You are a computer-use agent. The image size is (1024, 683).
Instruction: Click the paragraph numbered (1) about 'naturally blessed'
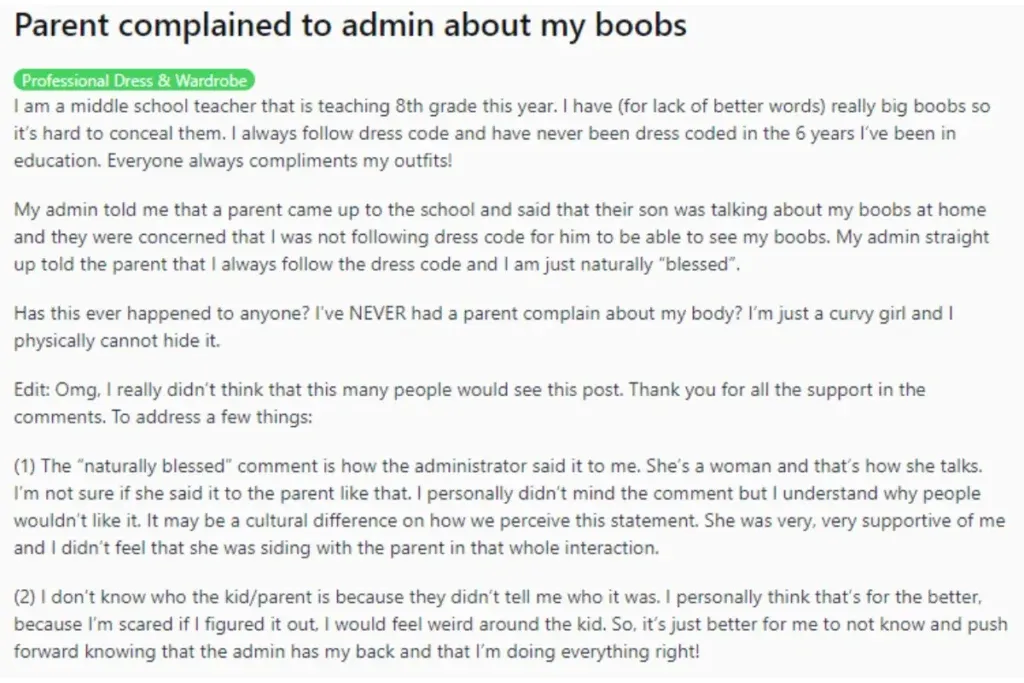509,507
